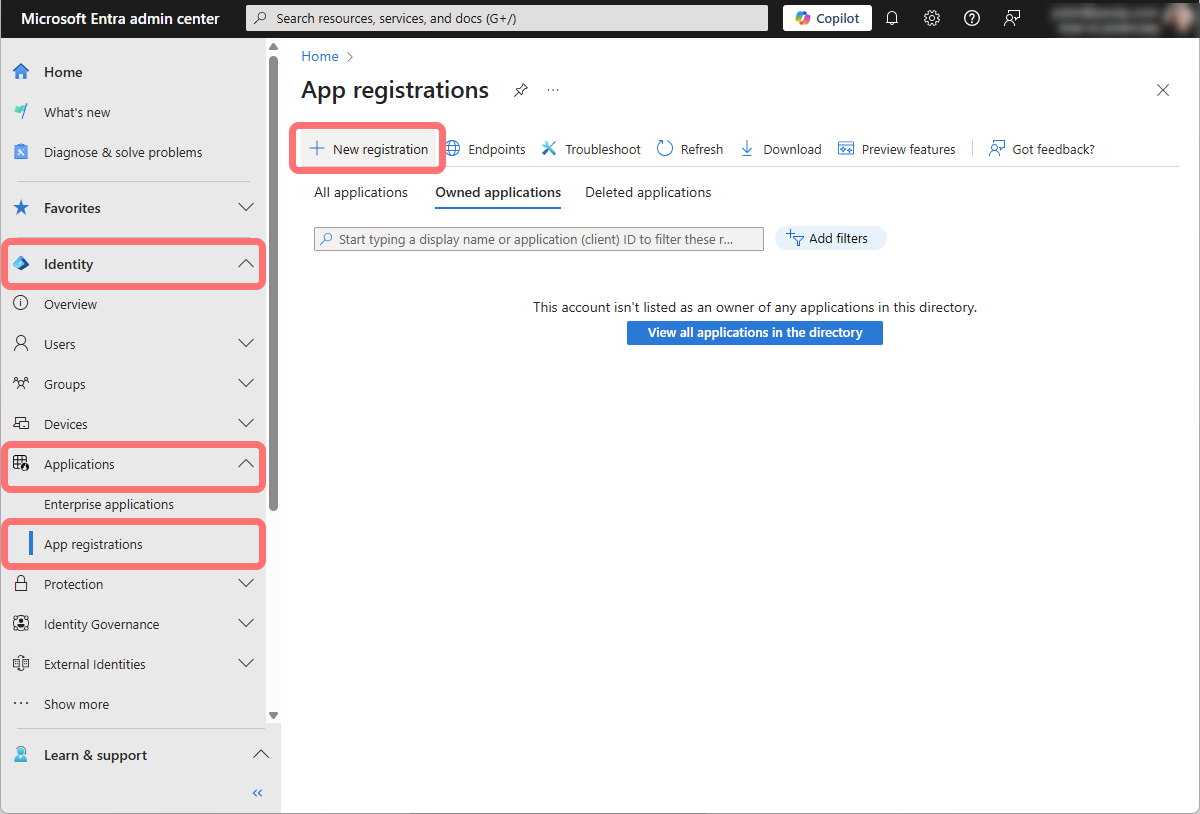The width and height of the screenshot is (1200, 814).
Task: Click the Copilot button
Action: coord(827,18)
